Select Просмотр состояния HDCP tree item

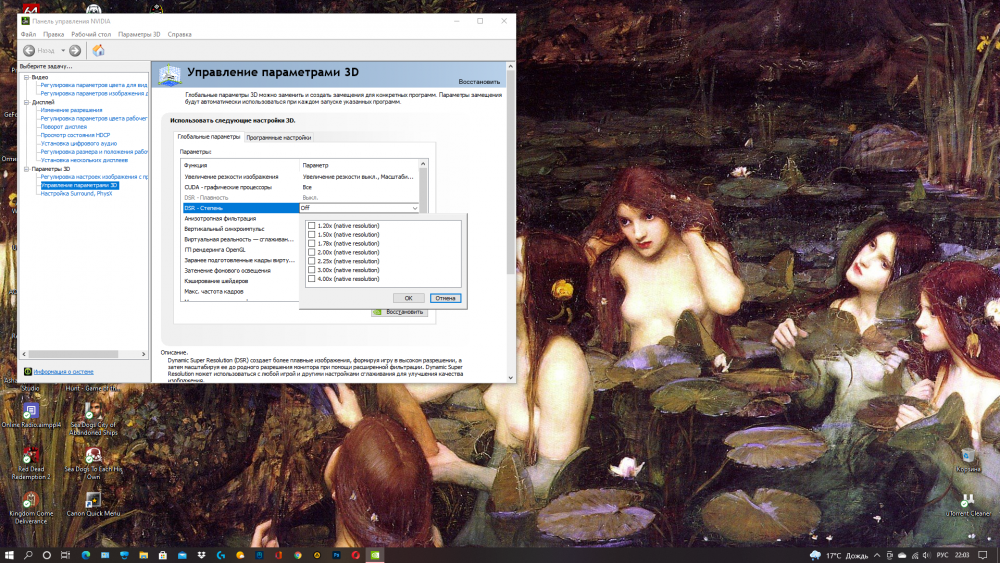[x=75, y=135]
